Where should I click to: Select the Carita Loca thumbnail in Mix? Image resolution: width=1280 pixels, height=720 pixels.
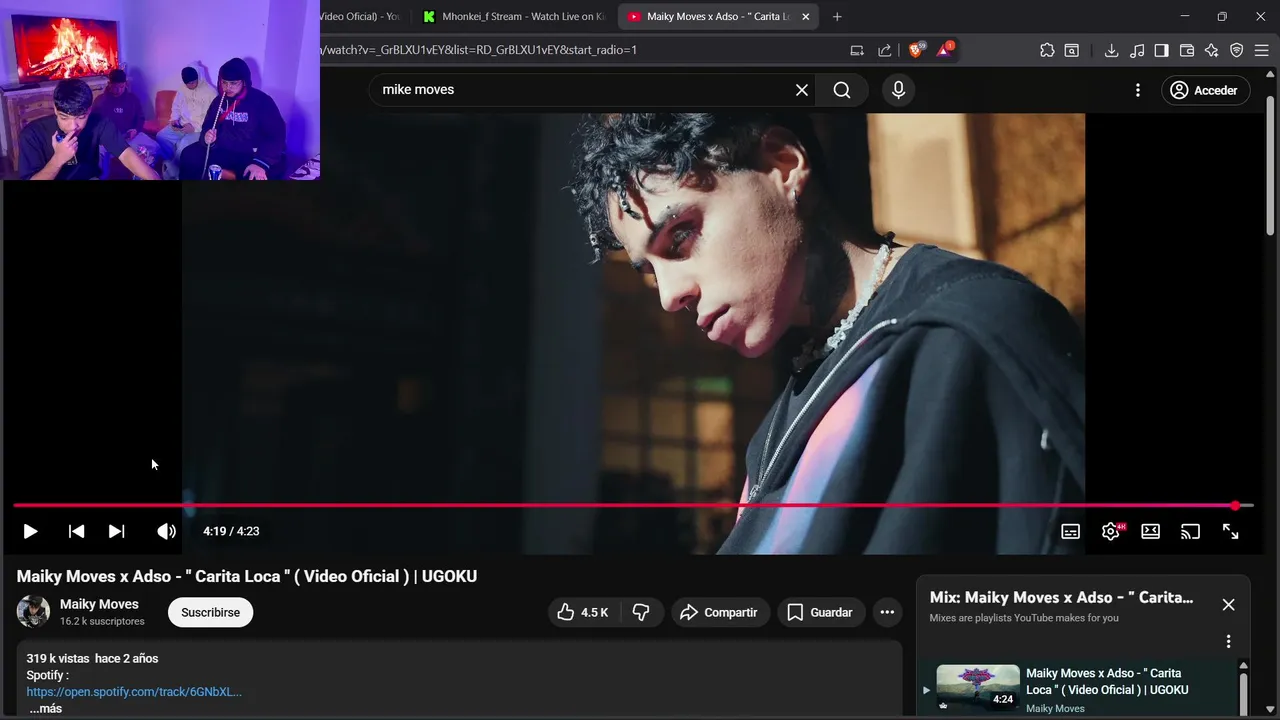click(978, 688)
